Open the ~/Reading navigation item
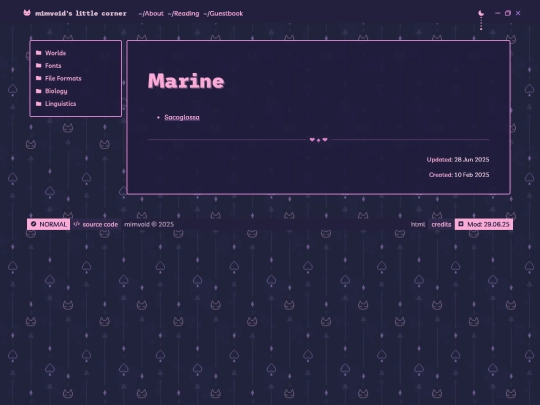Image resolution: width=540 pixels, height=405 pixels. (184, 13)
